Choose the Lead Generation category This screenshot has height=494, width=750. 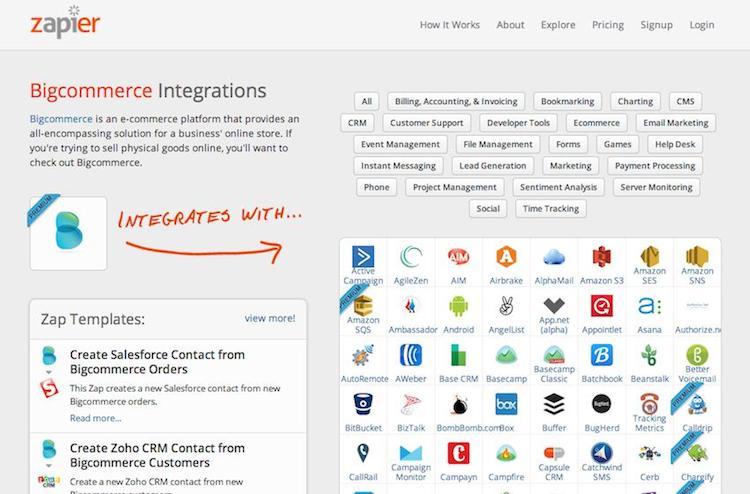point(493,166)
